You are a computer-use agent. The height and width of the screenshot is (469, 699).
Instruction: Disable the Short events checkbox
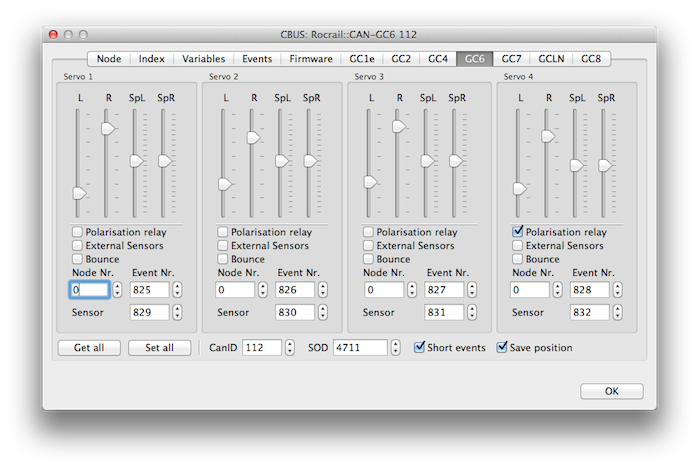click(x=421, y=348)
